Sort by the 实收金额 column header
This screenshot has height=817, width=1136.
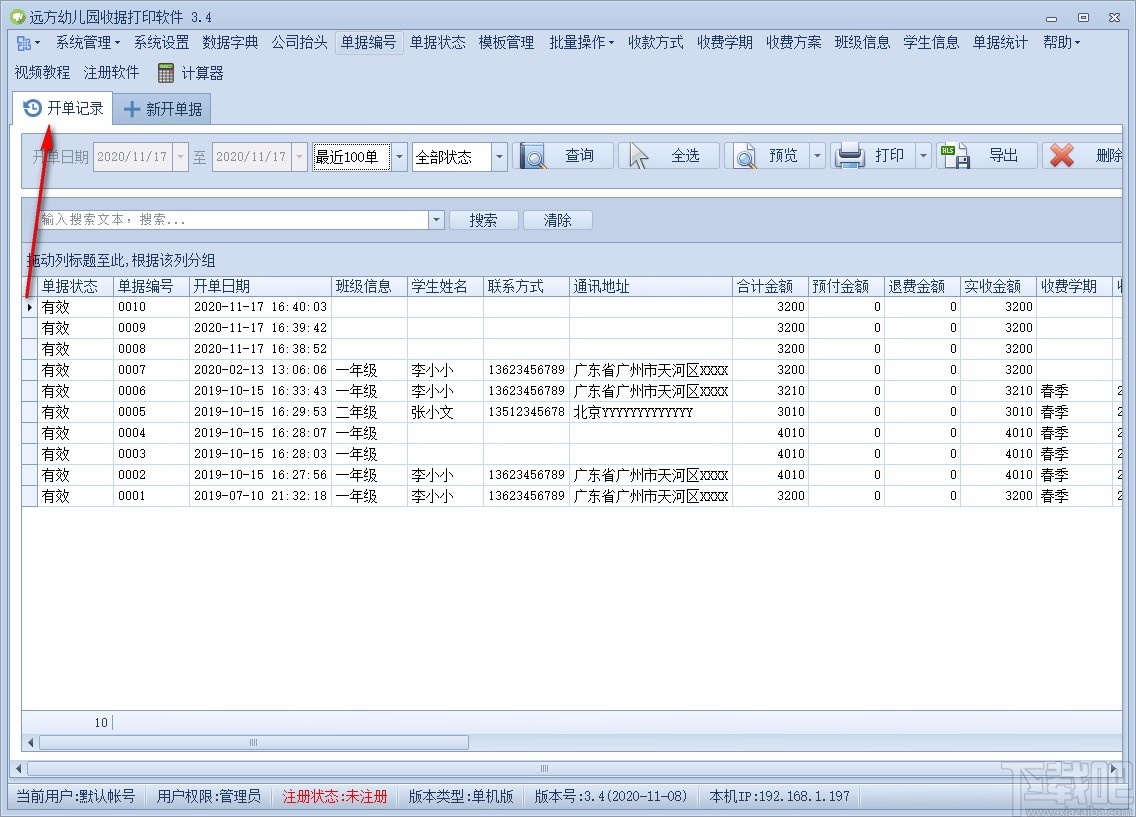(998, 286)
